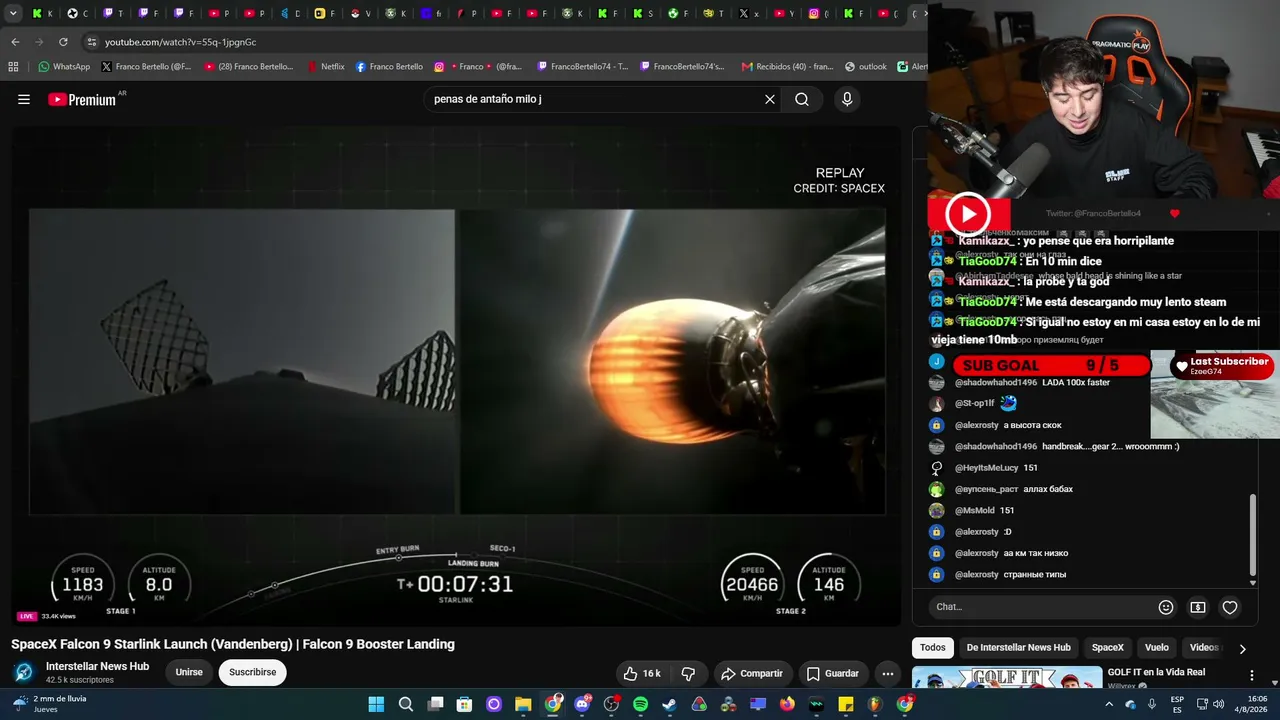Viewport: 1280px width, 720px height.
Task: Click the video title 'SpaceX Falcon 9 Starlink Launch'
Action: [x=233, y=644]
